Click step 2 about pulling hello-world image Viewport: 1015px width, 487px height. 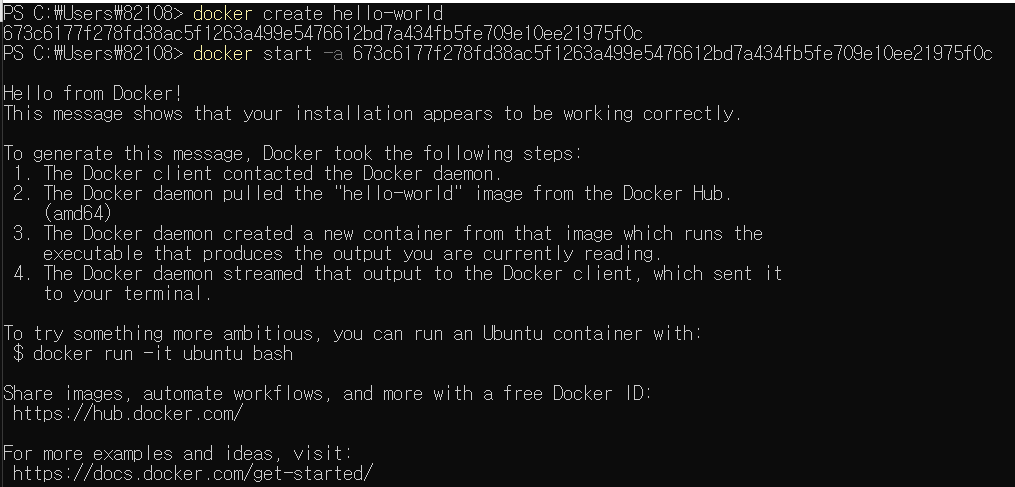click(x=372, y=194)
